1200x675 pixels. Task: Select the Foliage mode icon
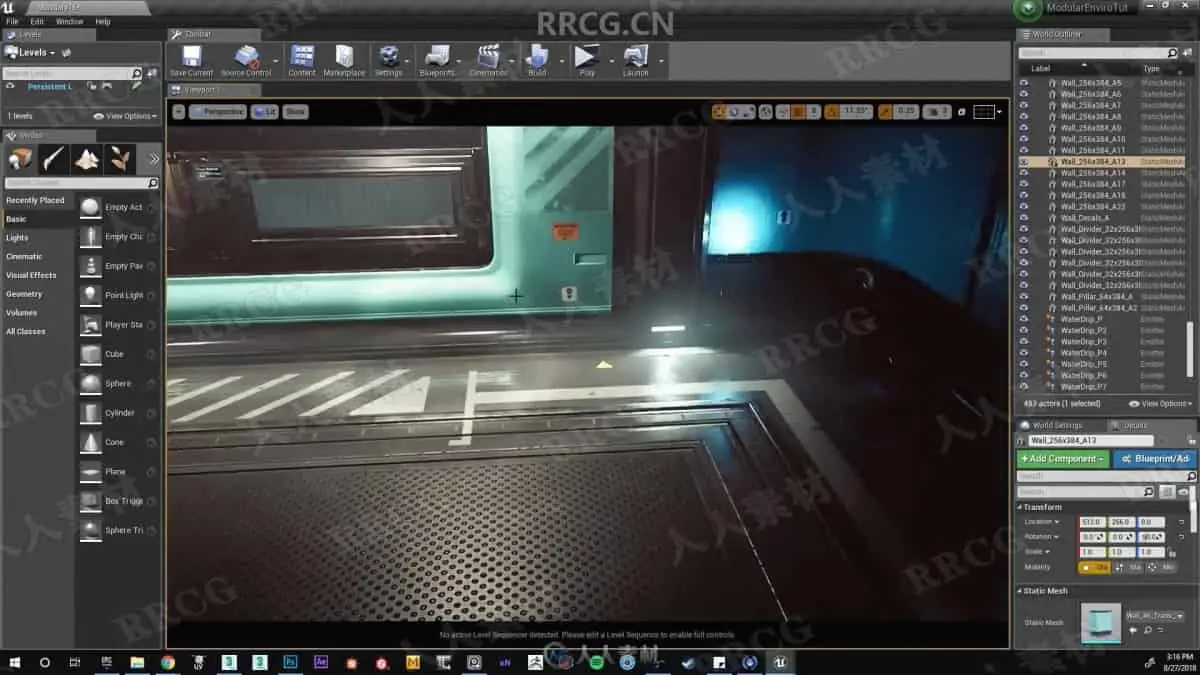tap(120, 159)
